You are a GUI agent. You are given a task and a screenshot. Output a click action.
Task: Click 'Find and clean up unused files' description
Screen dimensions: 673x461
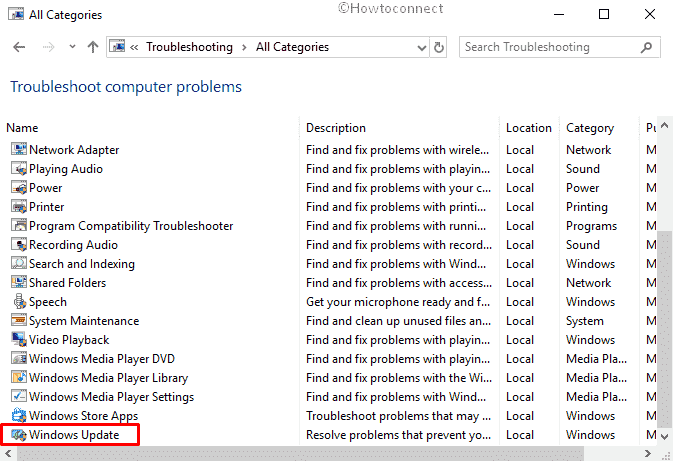coord(398,321)
